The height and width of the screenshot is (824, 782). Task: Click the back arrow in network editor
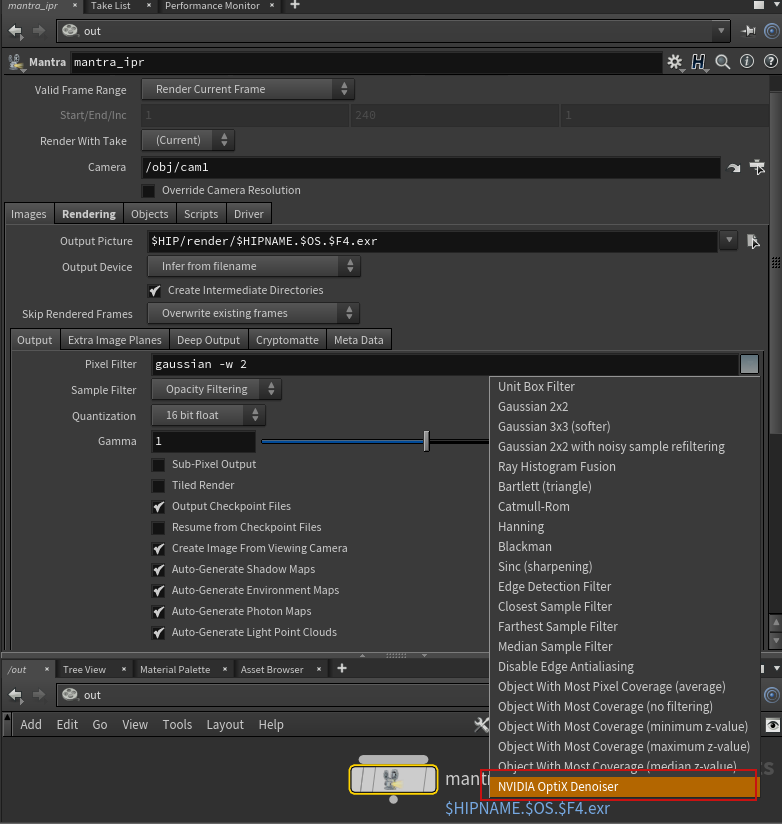tap(16, 695)
